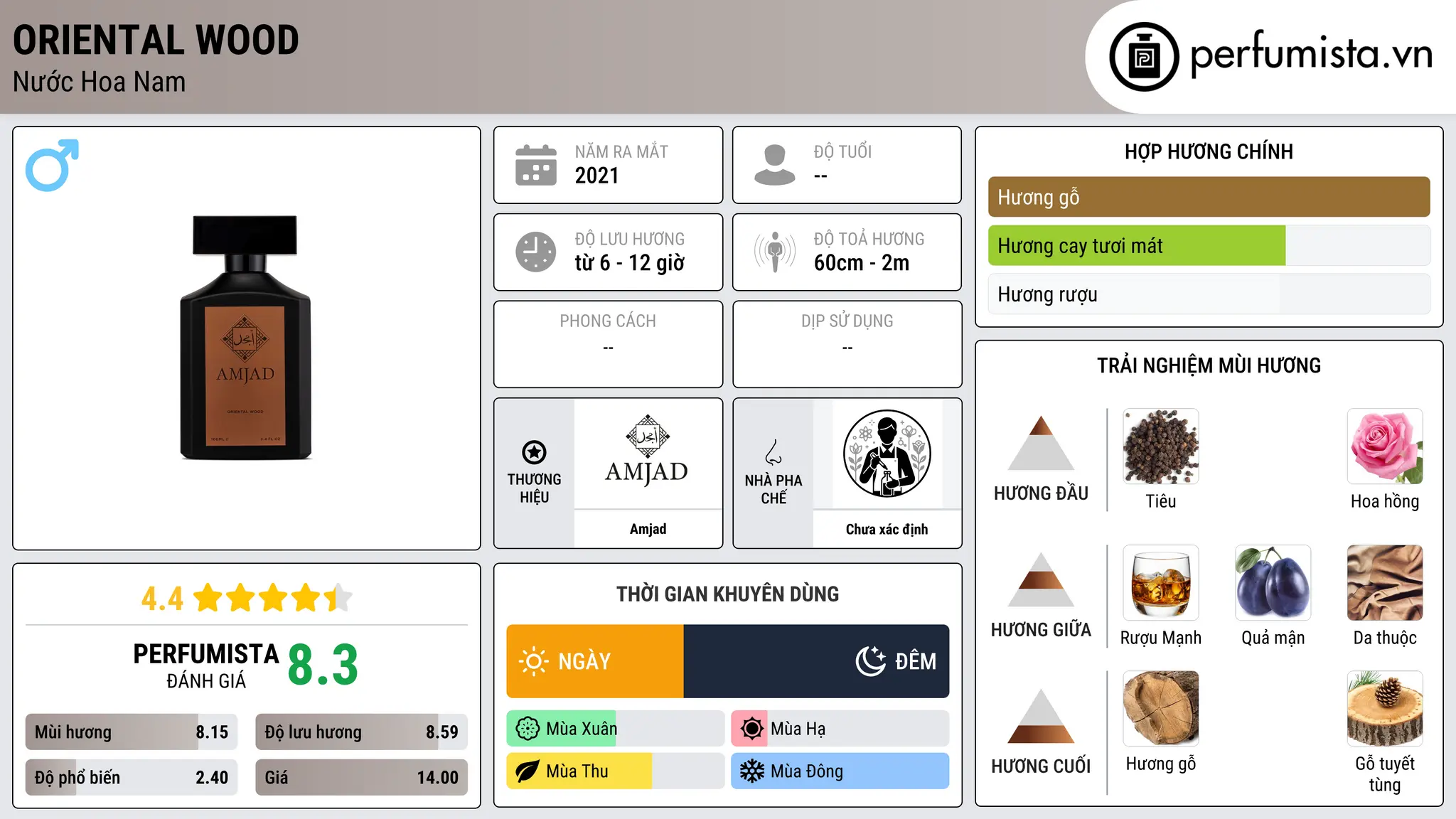Click the person silhouette age icon

tap(774, 165)
